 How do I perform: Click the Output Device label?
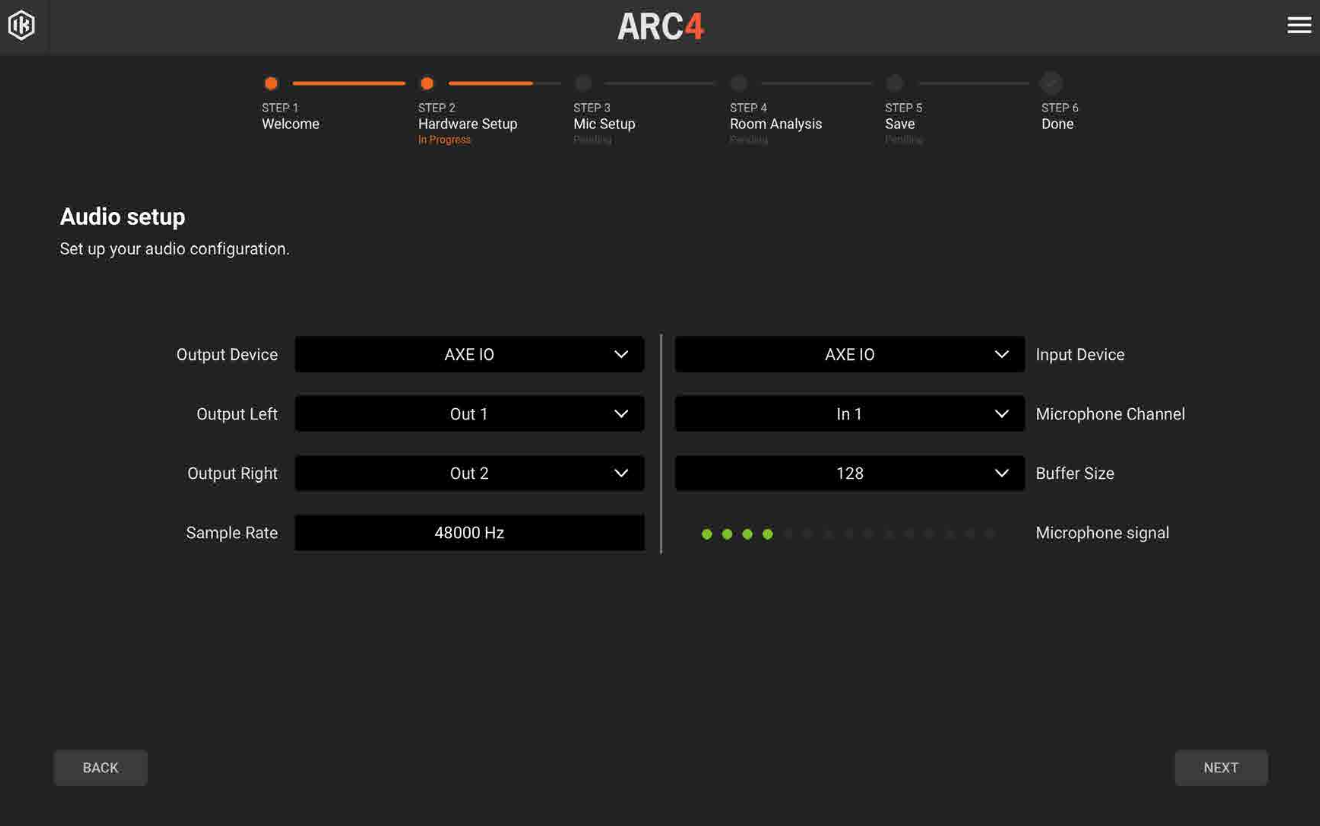227,354
